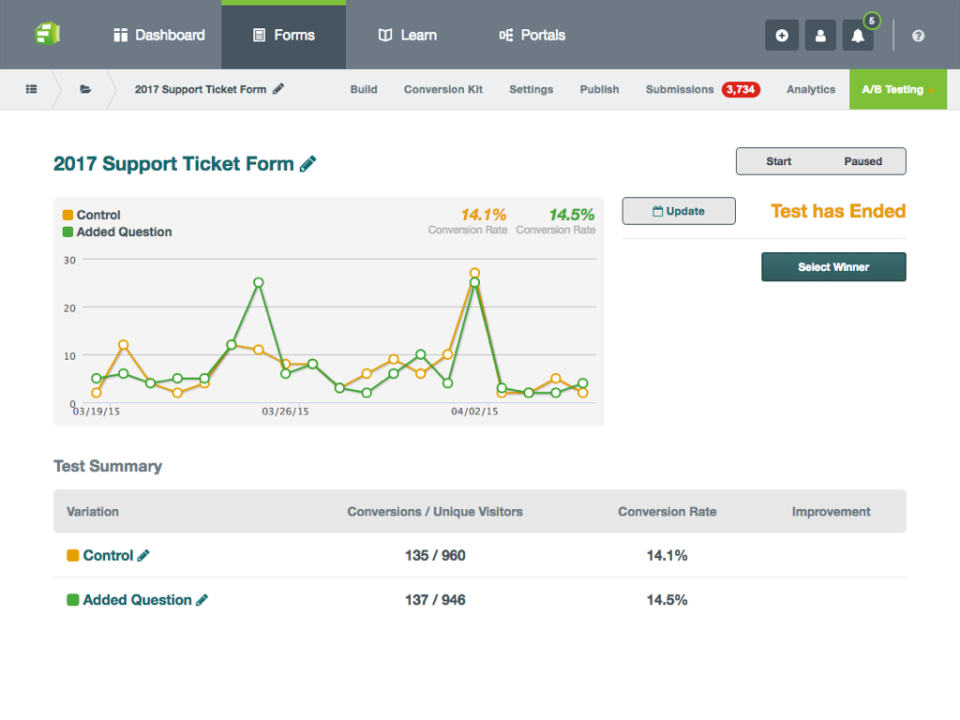Click the chart's highest peak data point
Viewport: 960px width, 720px height.
coord(473,271)
